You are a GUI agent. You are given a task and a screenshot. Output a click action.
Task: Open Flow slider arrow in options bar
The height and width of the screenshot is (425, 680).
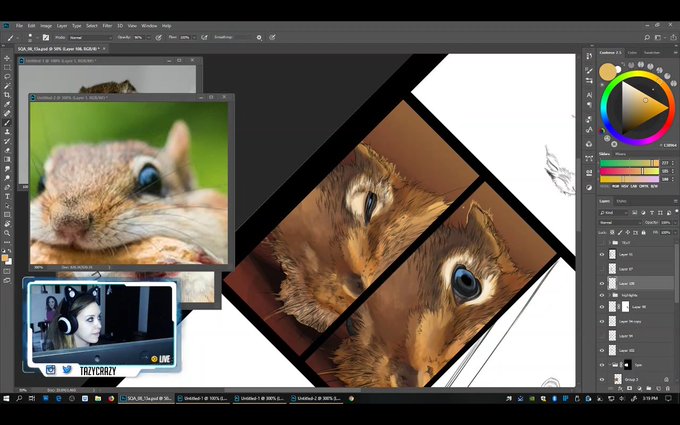tap(194, 38)
